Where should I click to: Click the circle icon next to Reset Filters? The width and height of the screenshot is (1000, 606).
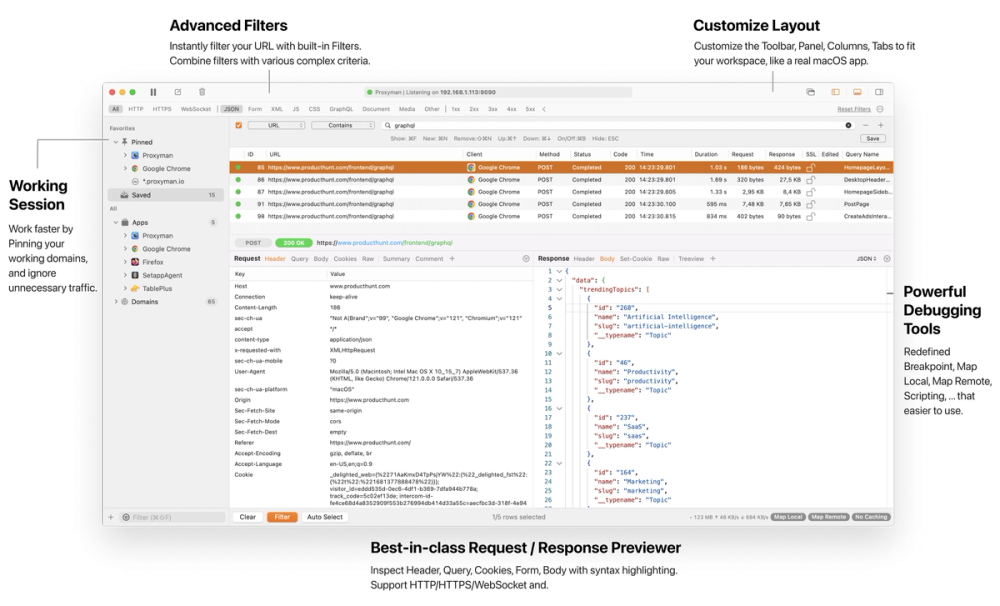coord(880,109)
